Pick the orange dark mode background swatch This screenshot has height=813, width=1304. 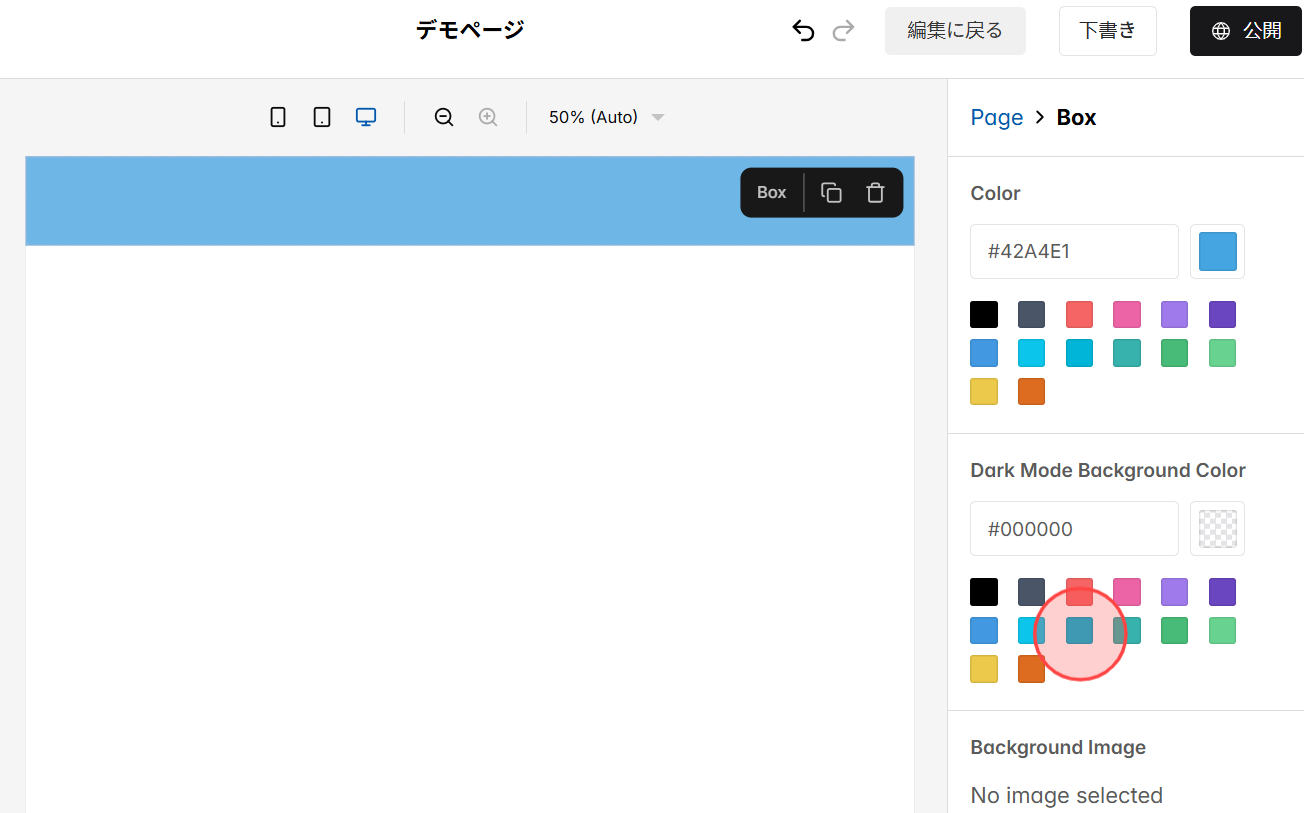coord(1031,669)
